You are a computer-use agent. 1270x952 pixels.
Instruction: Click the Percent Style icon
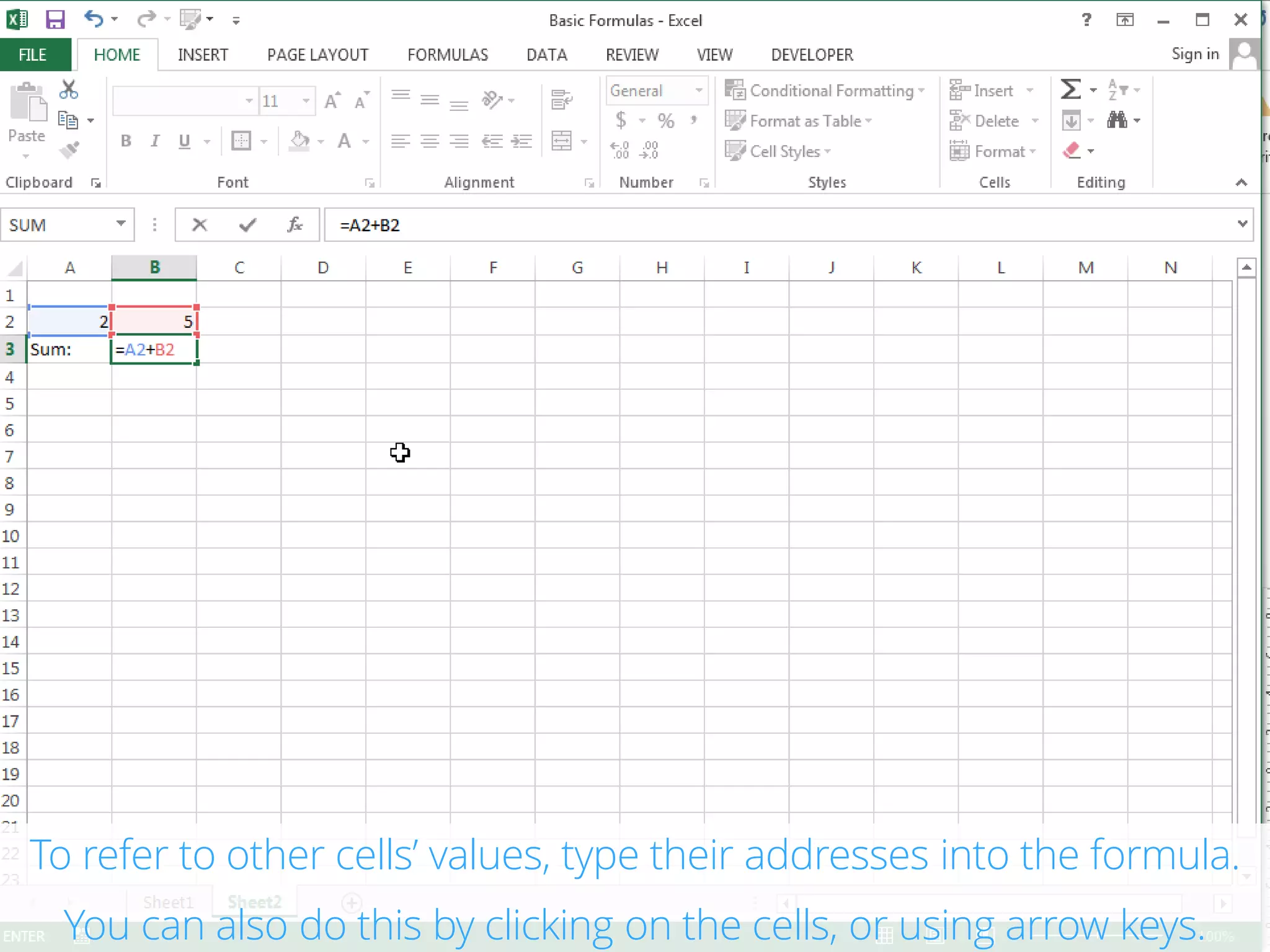(666, 120)
